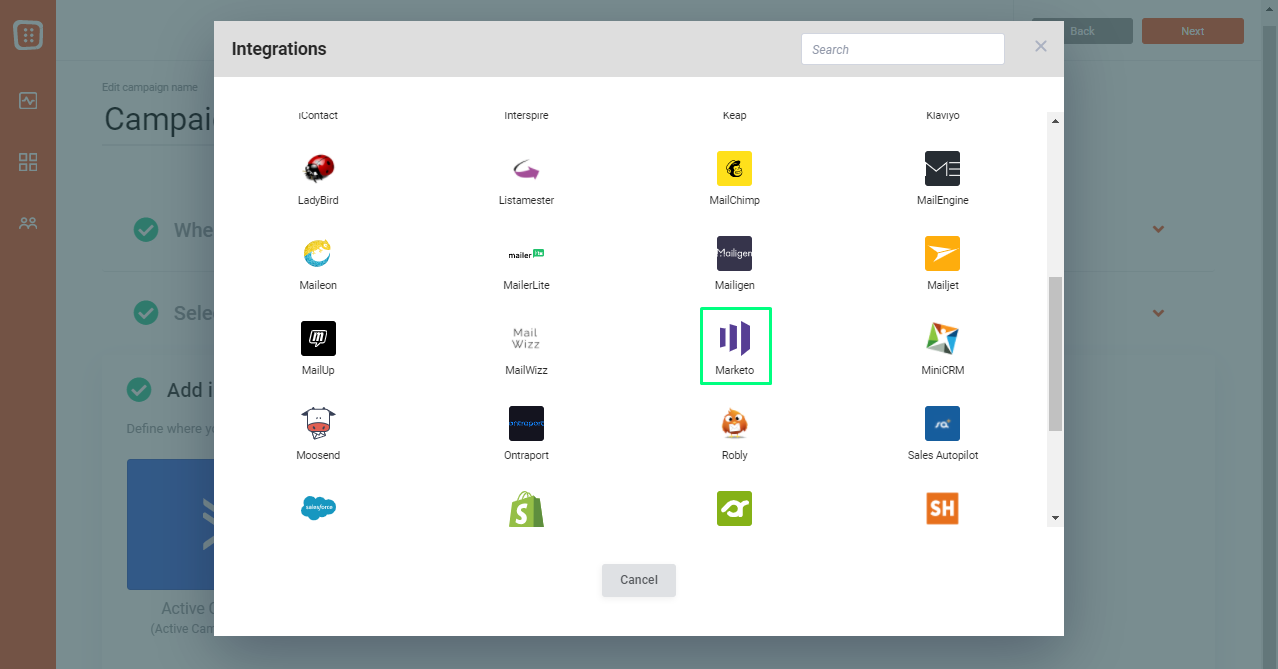The height and width of the screenshot is (669, 1278).
Task: Choose the MailEngine integration icon
Action: click(x=942, y=169)
